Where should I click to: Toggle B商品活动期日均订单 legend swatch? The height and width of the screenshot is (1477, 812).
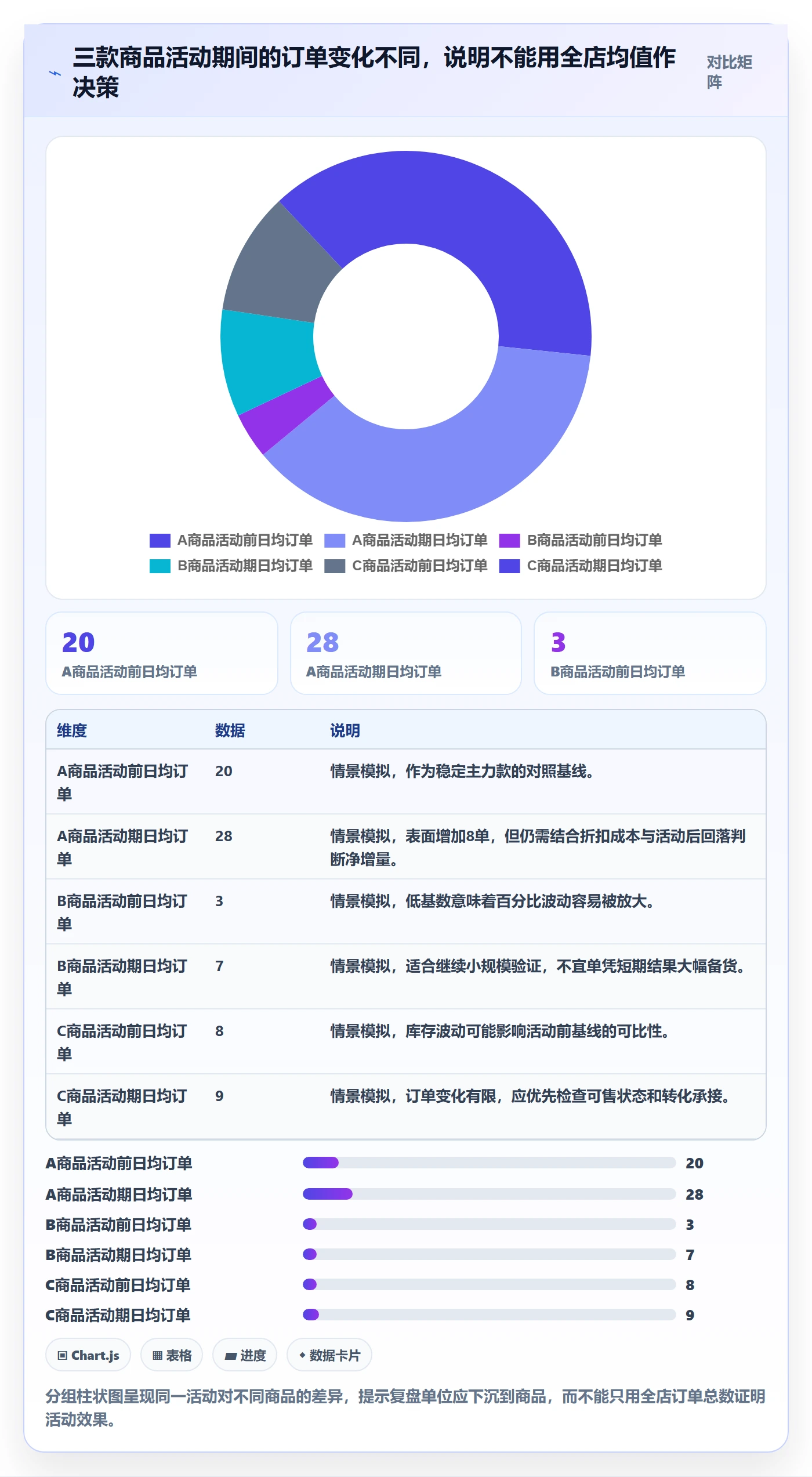pos(159,566)
